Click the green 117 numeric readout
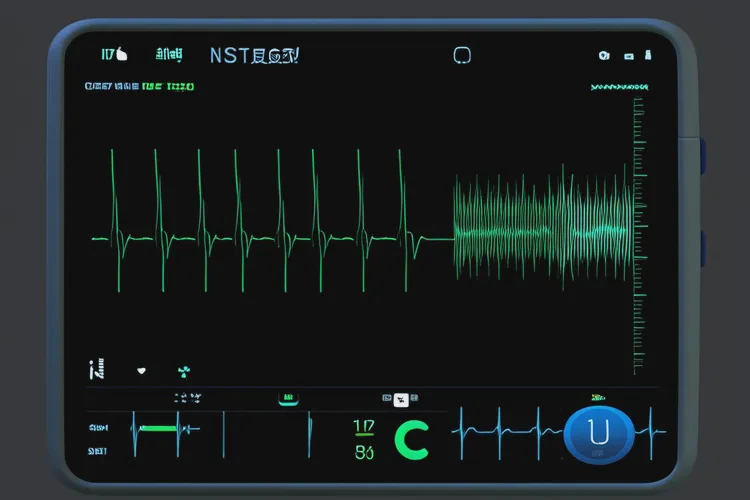Screen dimensions: 750x500 tap(364, 427)
